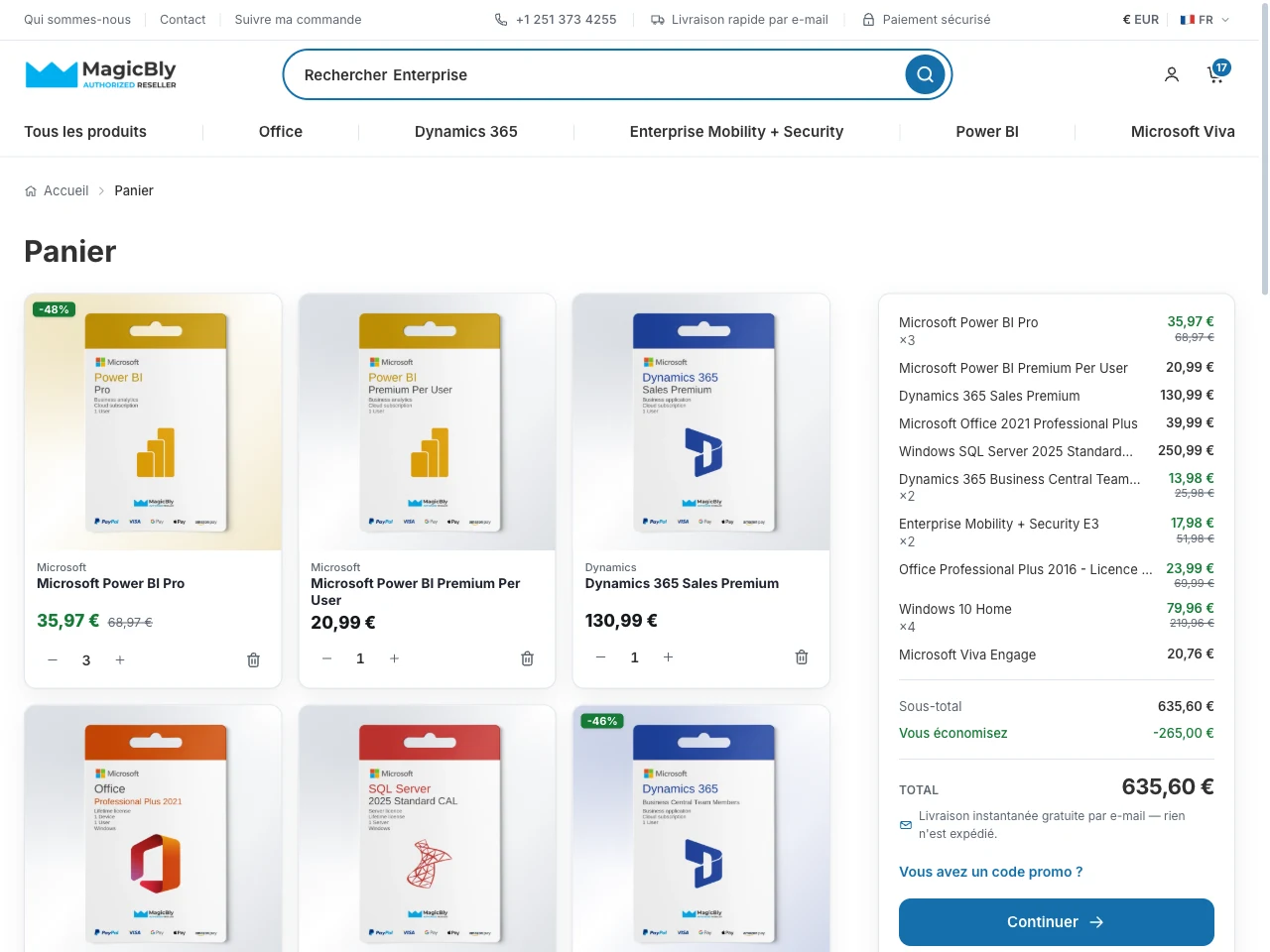This screenshot has height=952, width=1270.
Task: Open Power BI Premium Per User product image
Action: 428,421
